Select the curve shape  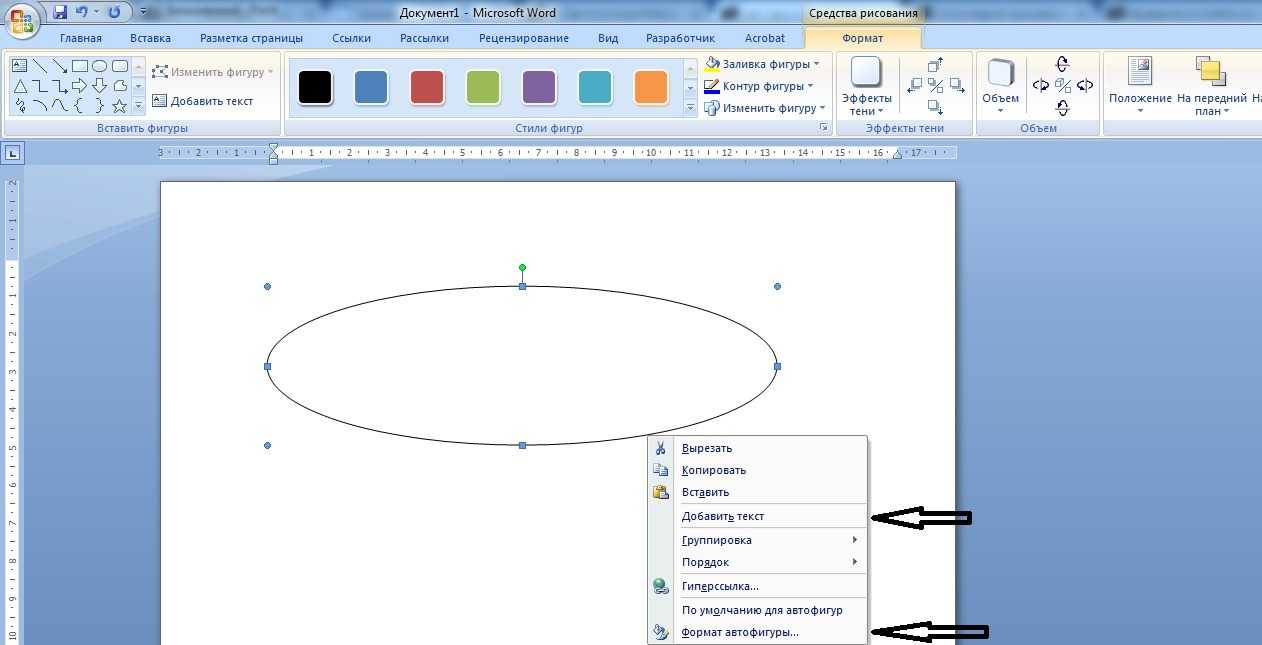[x=60, y=105]
